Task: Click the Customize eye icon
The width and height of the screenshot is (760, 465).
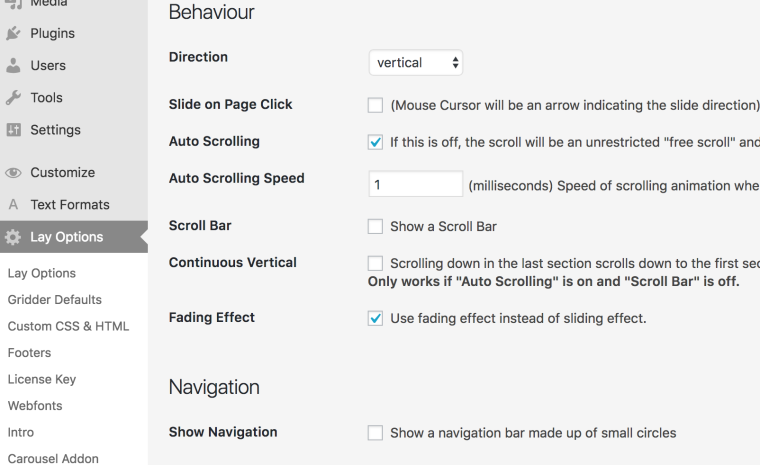Action: (14, 173)
